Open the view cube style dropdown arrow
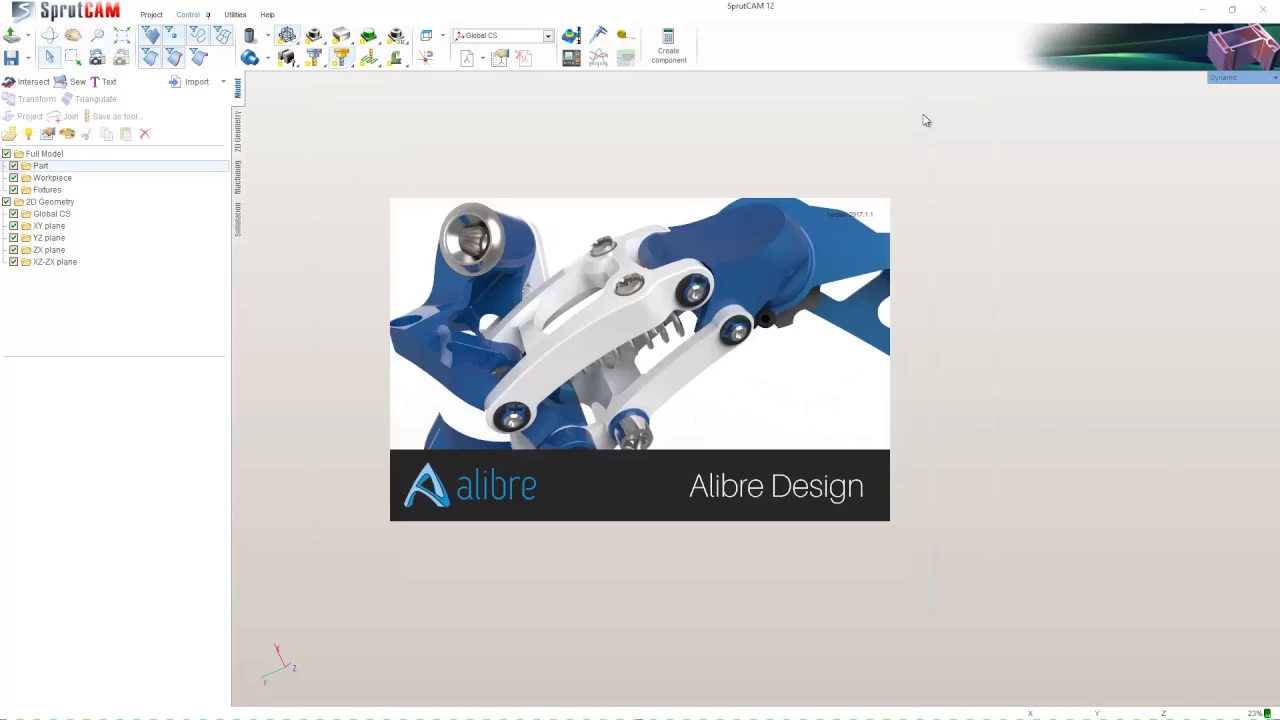The height and width of the screenshot is (720, 1280). pos(443,35)
